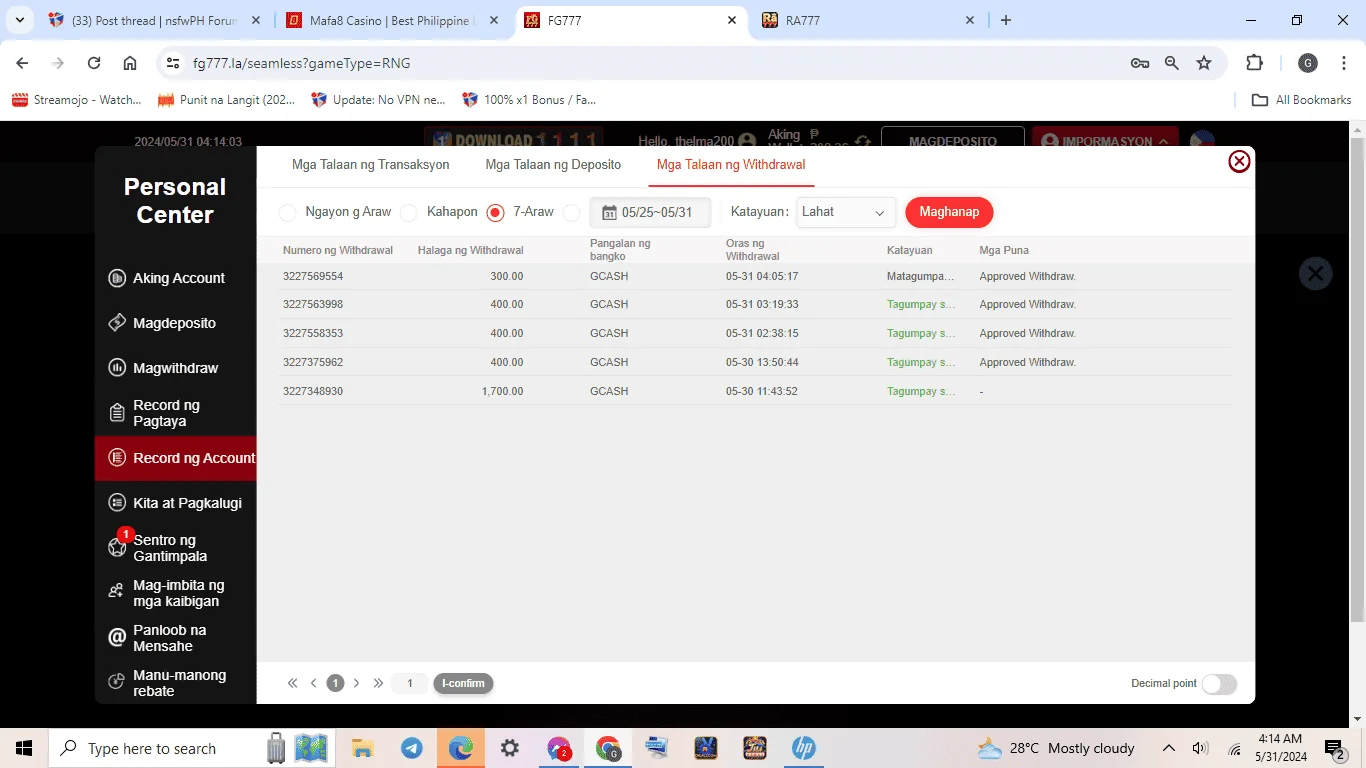The height and width of the screenshot is (768, 1366).
Task: Click withdrawal time 05-30 11:43:52
Action: pyautogui.click(x=762, y=391)
